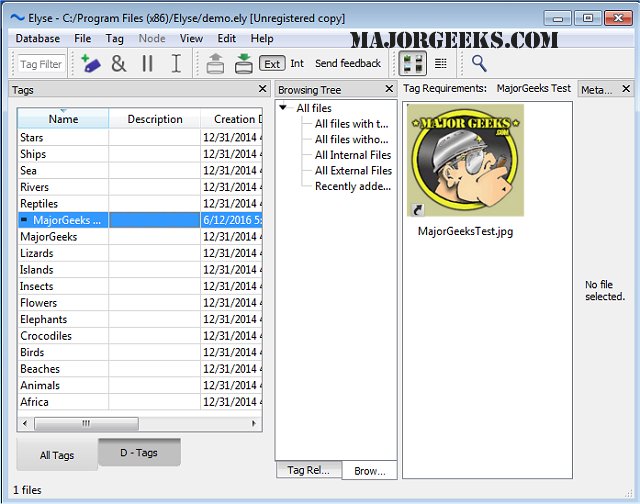Screen dimensions: 640x504
Task: Collapse the All files tree node
Action: [x=283, y=108]
